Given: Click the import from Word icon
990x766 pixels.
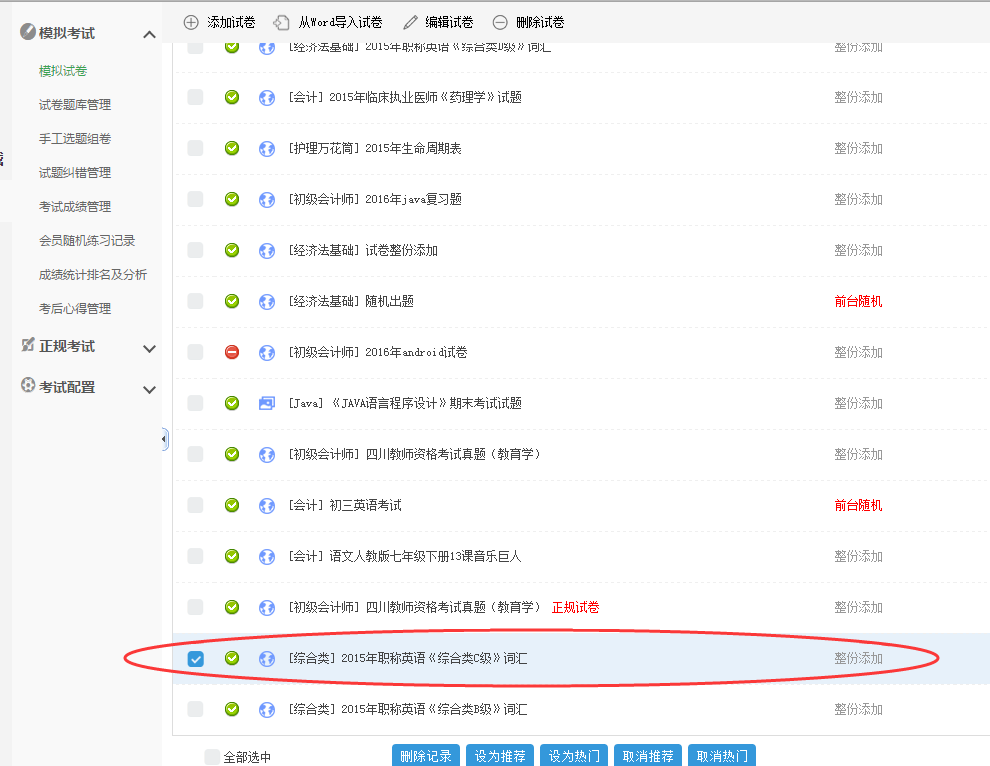Looking at the screenshot, I should [x=282, y=22].
